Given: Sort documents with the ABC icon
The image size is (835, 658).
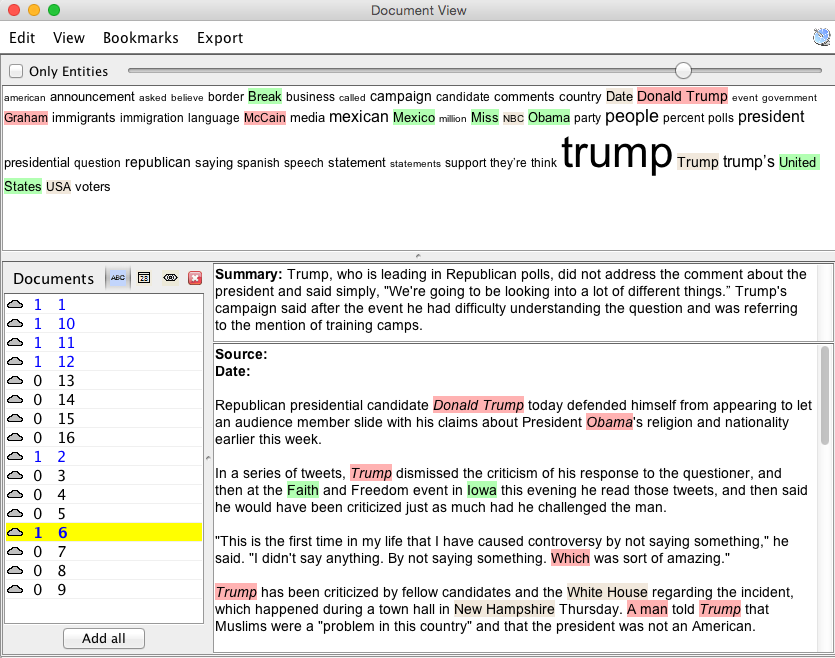Looking at the screenshot, I should (x=118, y=278).
